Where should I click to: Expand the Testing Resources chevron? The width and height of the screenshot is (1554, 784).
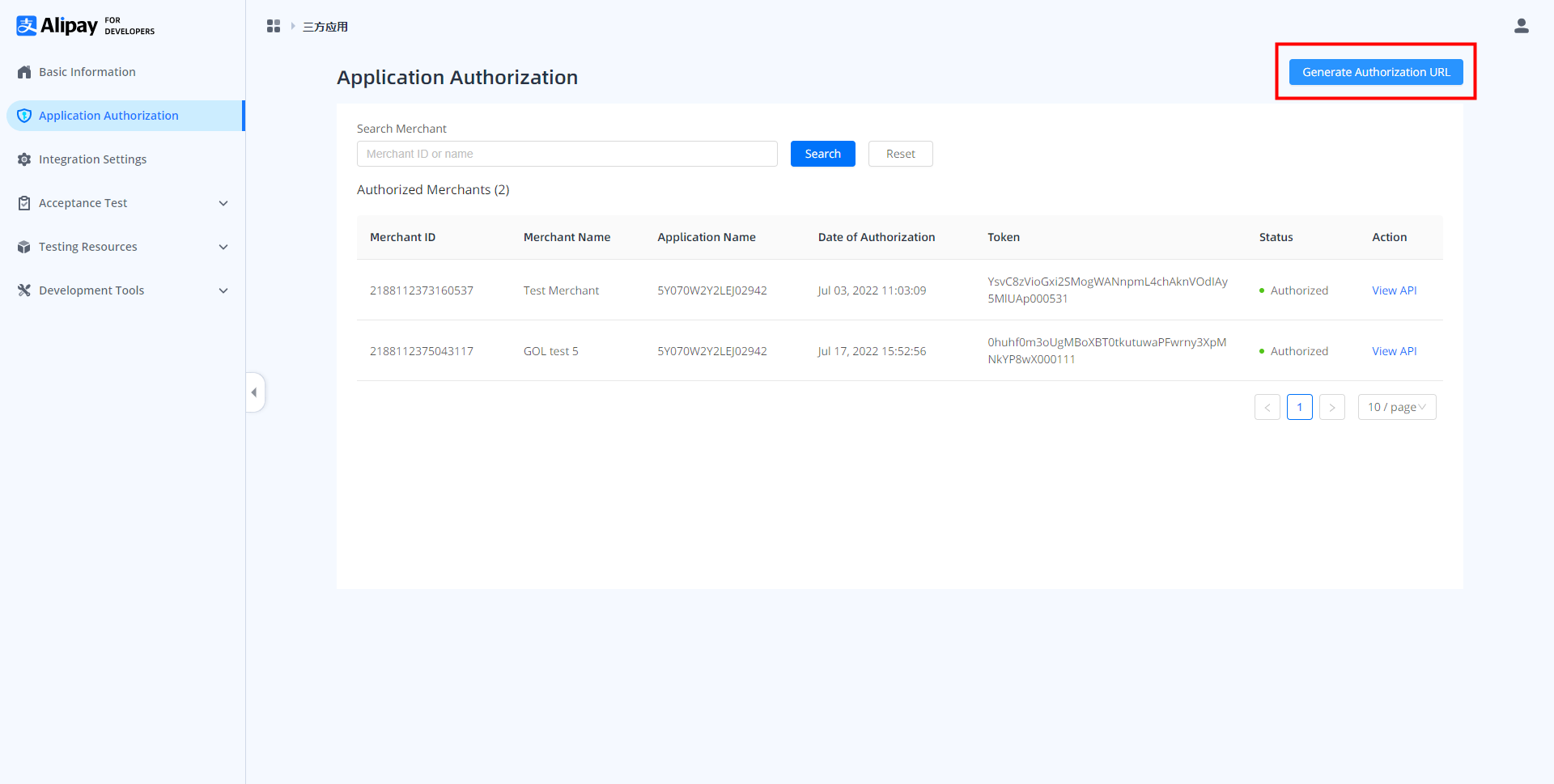coord(223,247)
